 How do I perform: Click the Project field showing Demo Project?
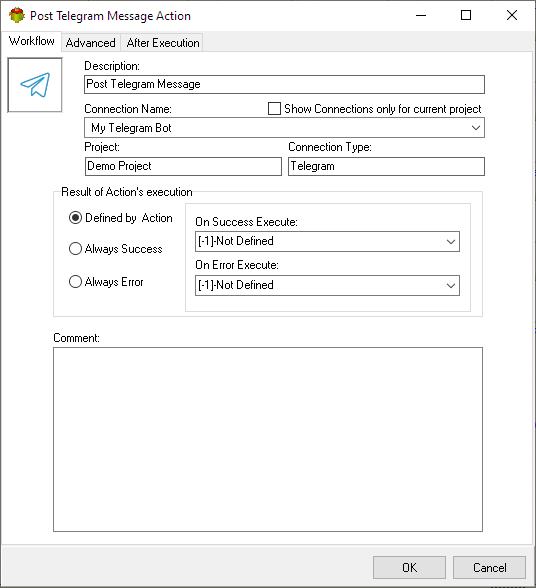[x=183, y=166]
